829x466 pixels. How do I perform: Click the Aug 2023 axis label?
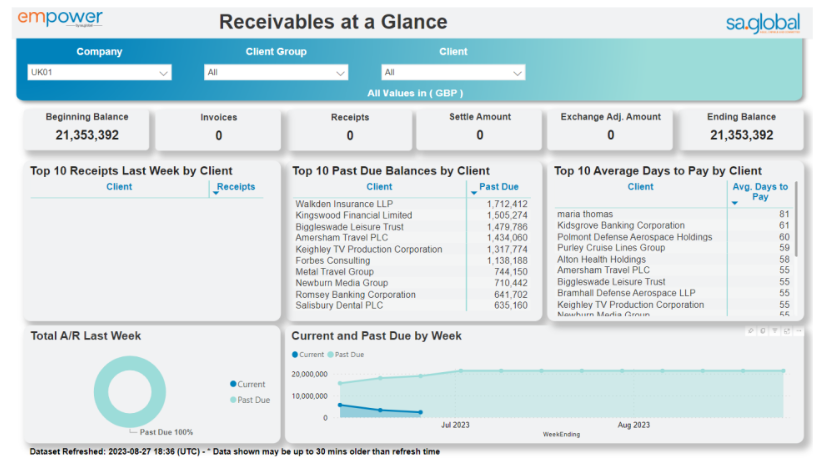click(x=633, y=425)
